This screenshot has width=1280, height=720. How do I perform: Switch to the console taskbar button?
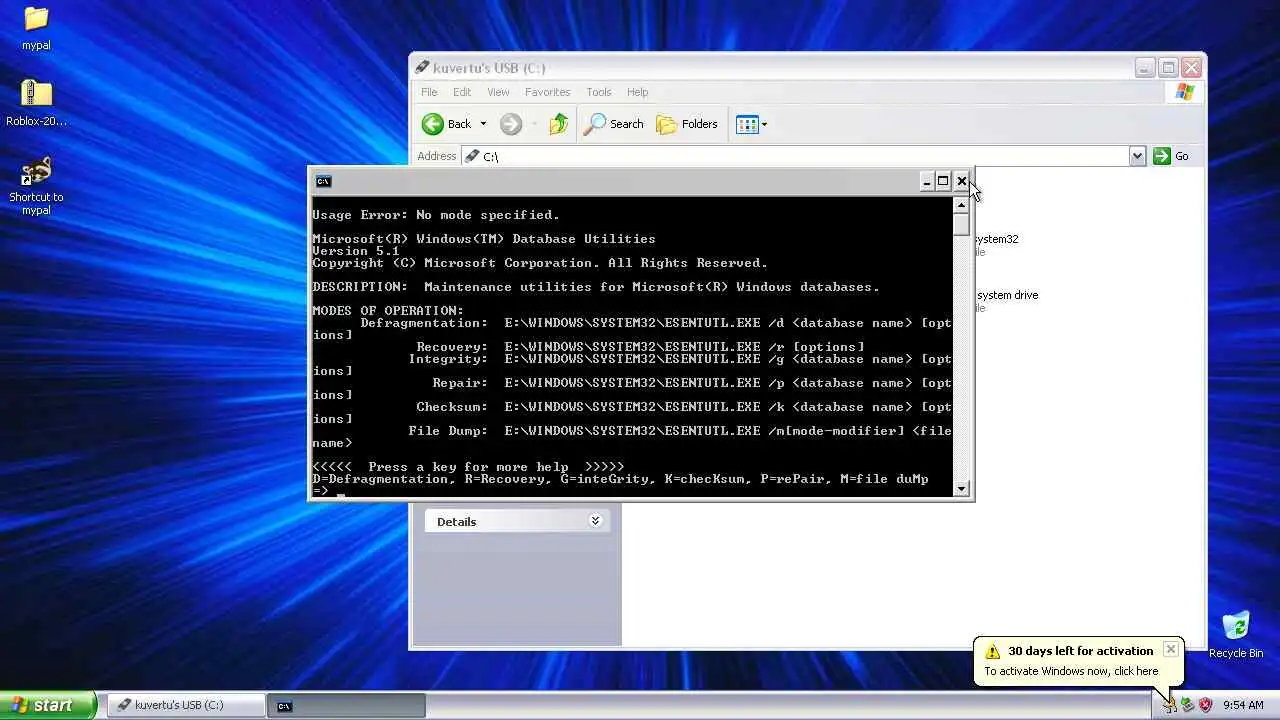(346, 705)
